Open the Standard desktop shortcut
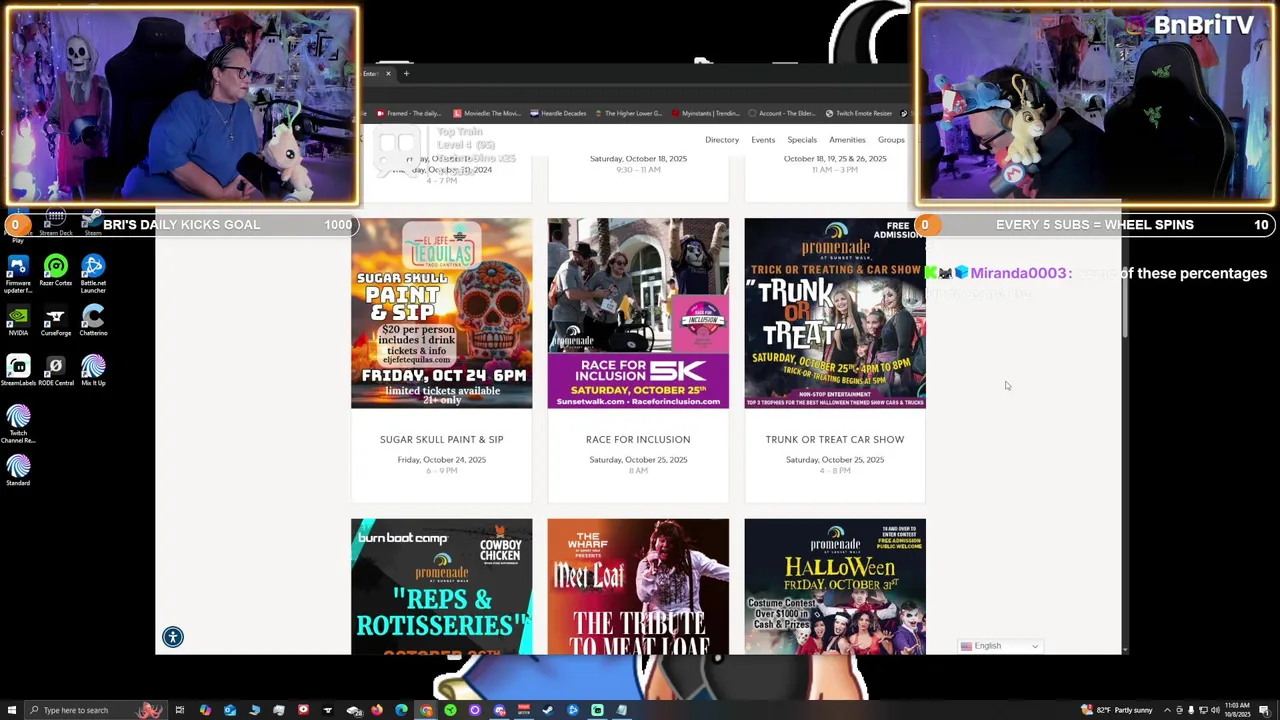Screen dimensions: 1280x720 tap(18, 471)
